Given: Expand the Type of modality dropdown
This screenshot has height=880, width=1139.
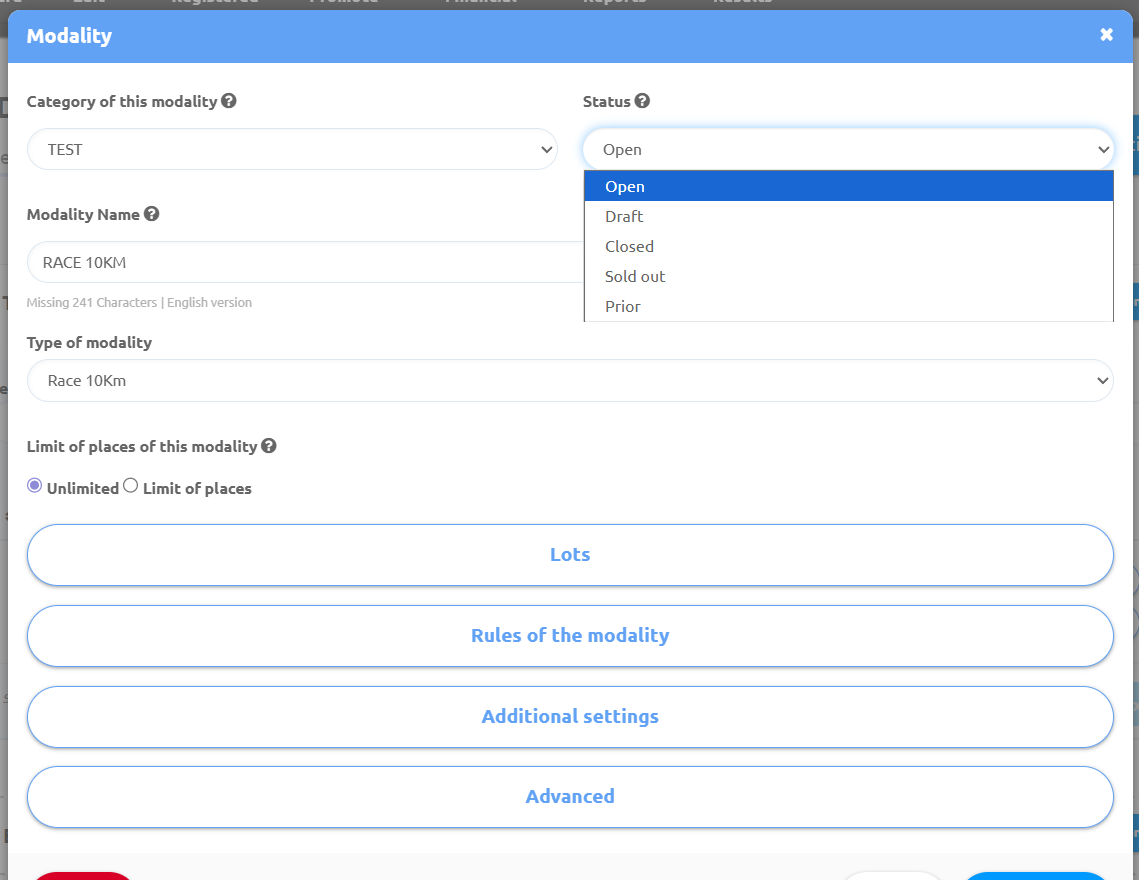Looking at the screenshot, I should pos(569,381).
